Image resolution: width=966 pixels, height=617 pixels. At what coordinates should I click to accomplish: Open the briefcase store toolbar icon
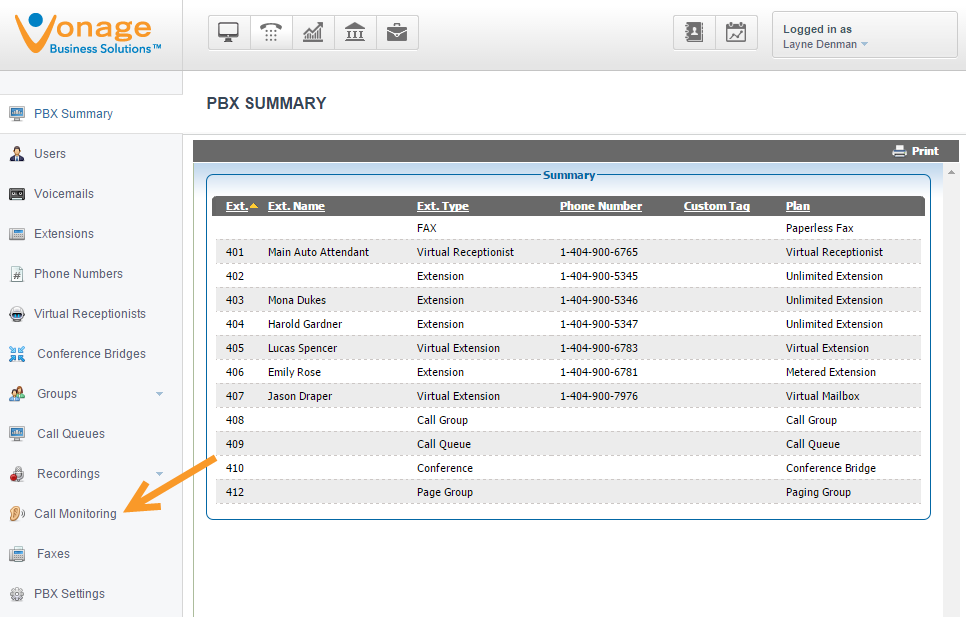click(x=397, y=33)
